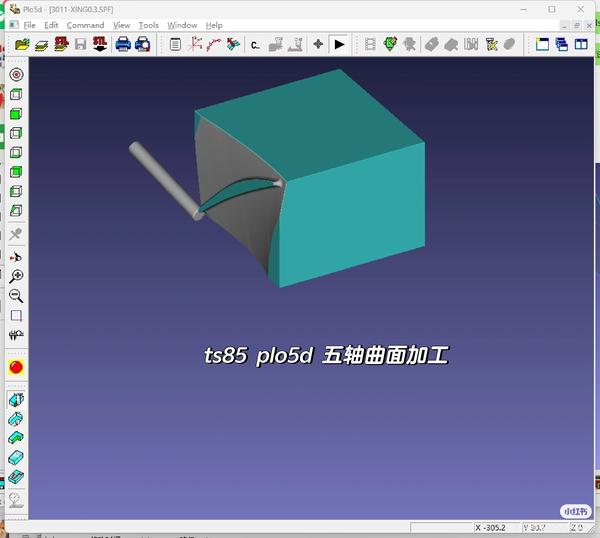600x538 pixels.
Task: Click the film strip frame icon
Action: click(370, 44)
